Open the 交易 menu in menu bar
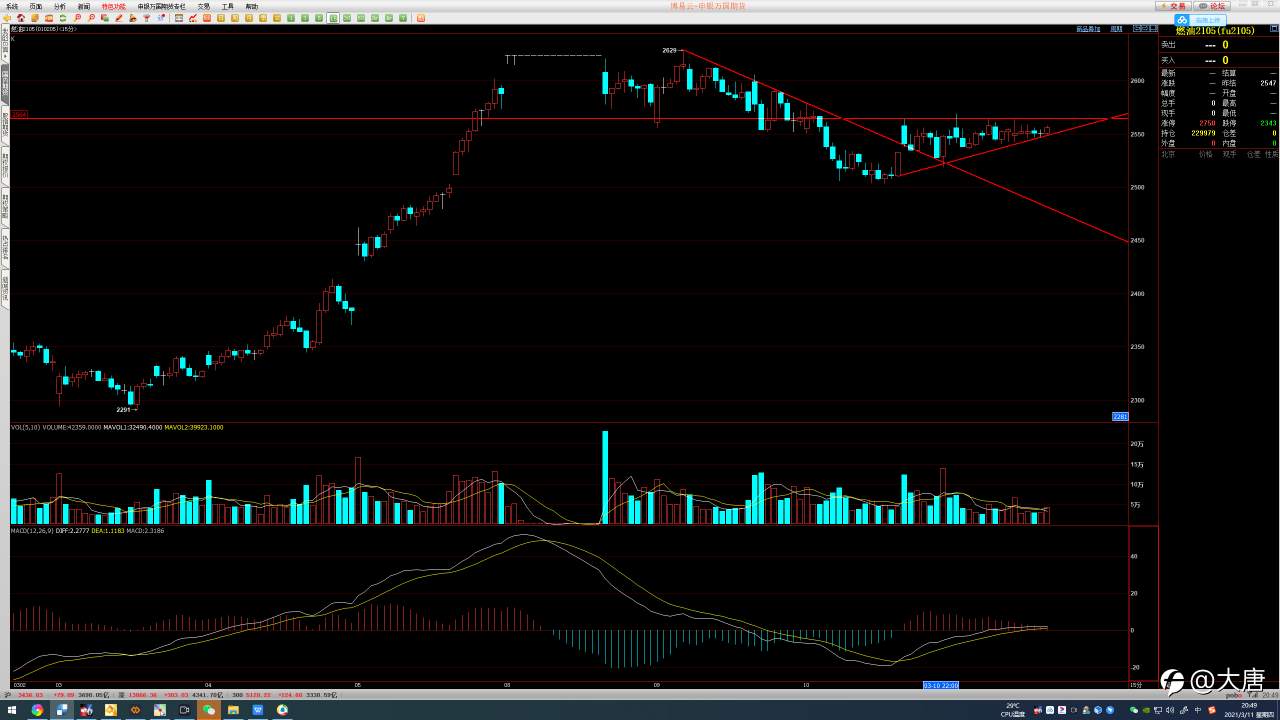Image resolution: width=1280 pixels, height=720 pixels. click(204, 6)
